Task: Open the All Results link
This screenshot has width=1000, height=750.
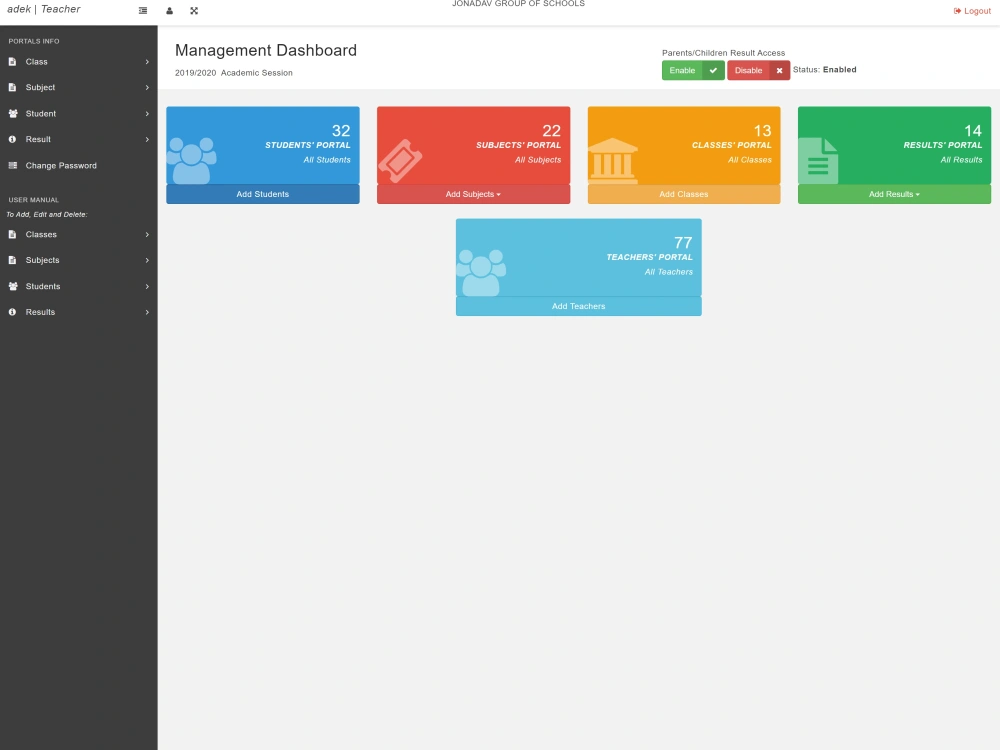Action: 961,160
